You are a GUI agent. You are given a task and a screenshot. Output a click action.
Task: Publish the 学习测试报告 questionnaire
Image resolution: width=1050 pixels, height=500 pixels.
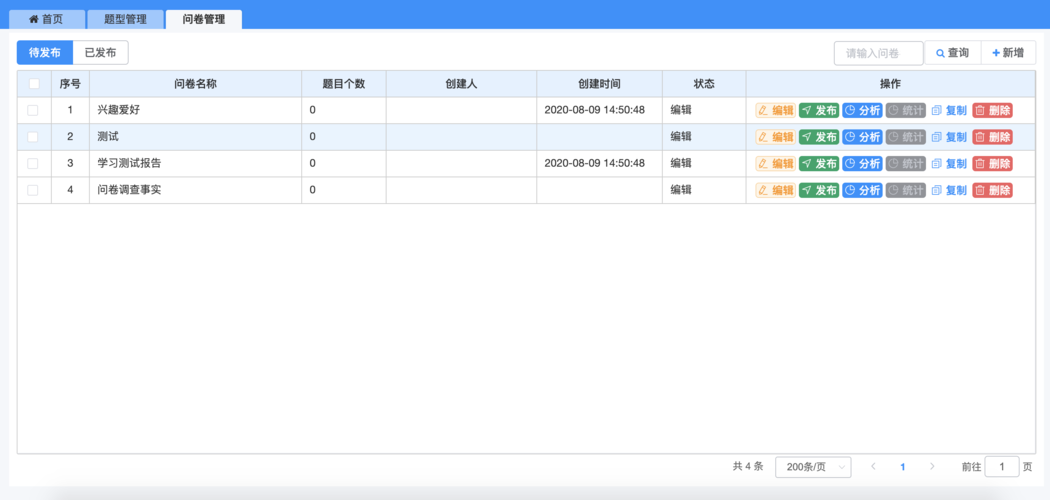coord(818,163)
